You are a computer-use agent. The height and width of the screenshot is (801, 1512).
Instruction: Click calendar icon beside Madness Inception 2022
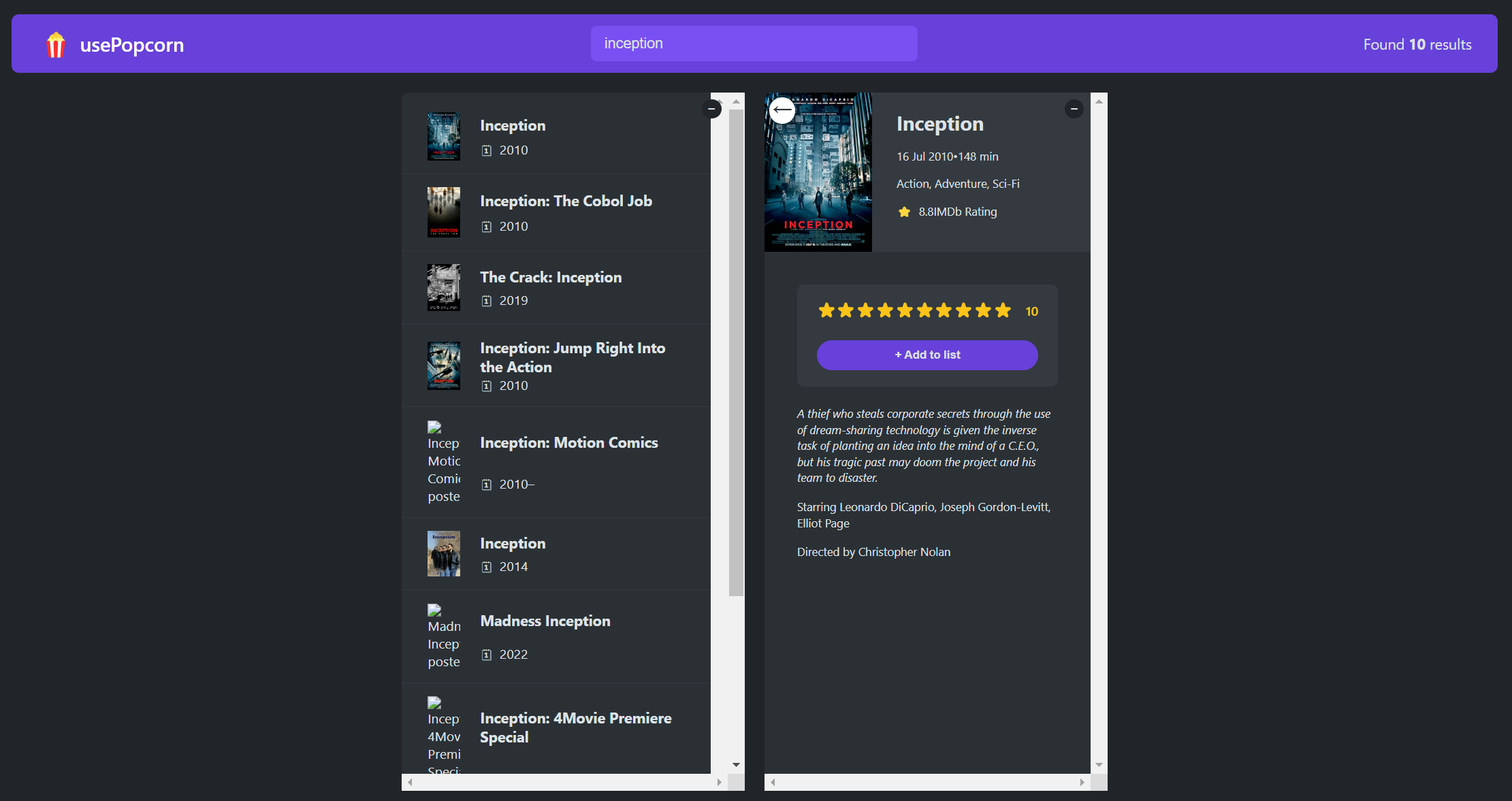[487, 655]
